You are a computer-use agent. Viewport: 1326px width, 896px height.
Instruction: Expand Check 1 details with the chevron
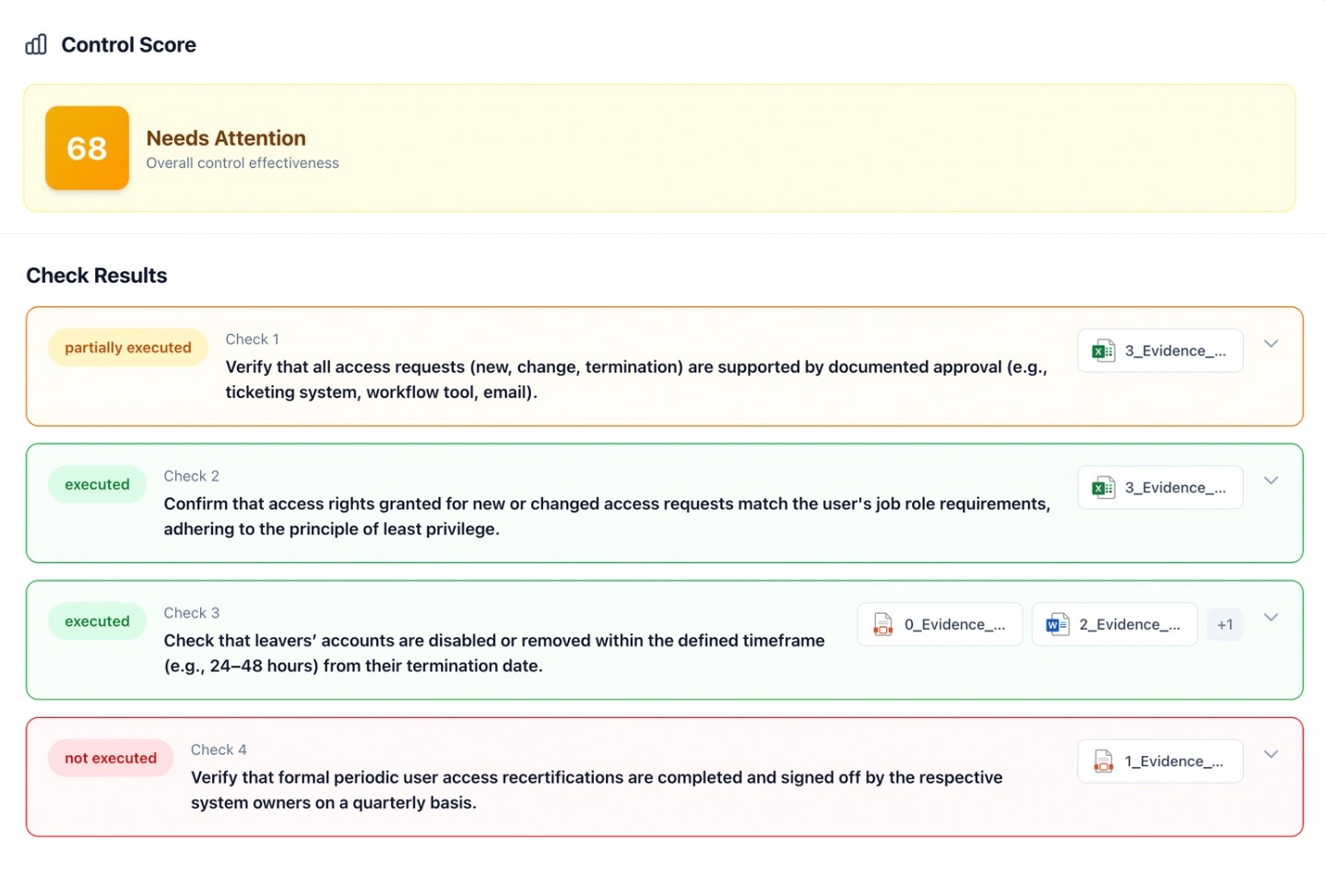pos(1272,343)
